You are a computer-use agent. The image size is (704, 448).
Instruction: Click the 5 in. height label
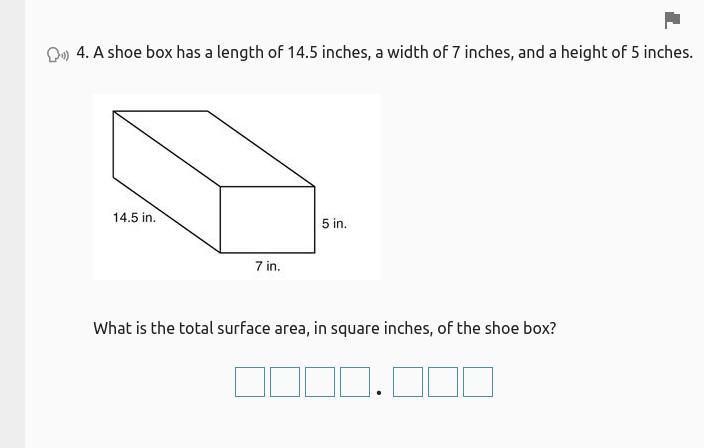point(334,223)
